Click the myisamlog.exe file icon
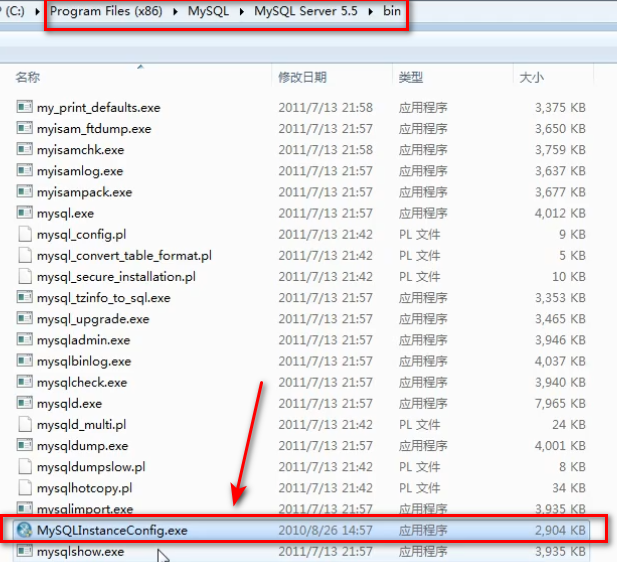This screenshot has height=562, width=617. click(x=24, y=170)
